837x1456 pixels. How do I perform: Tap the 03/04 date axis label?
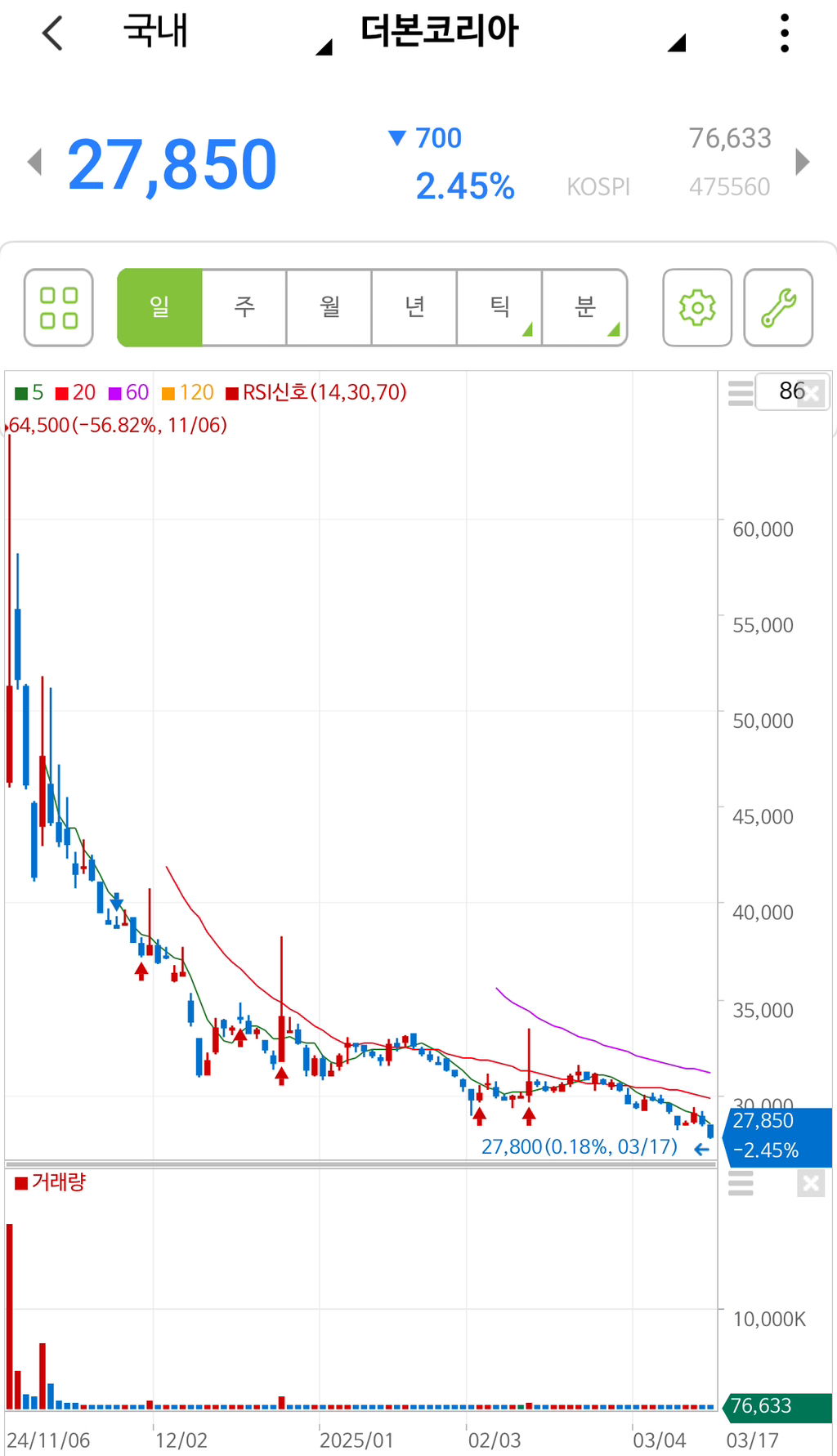660,1440
